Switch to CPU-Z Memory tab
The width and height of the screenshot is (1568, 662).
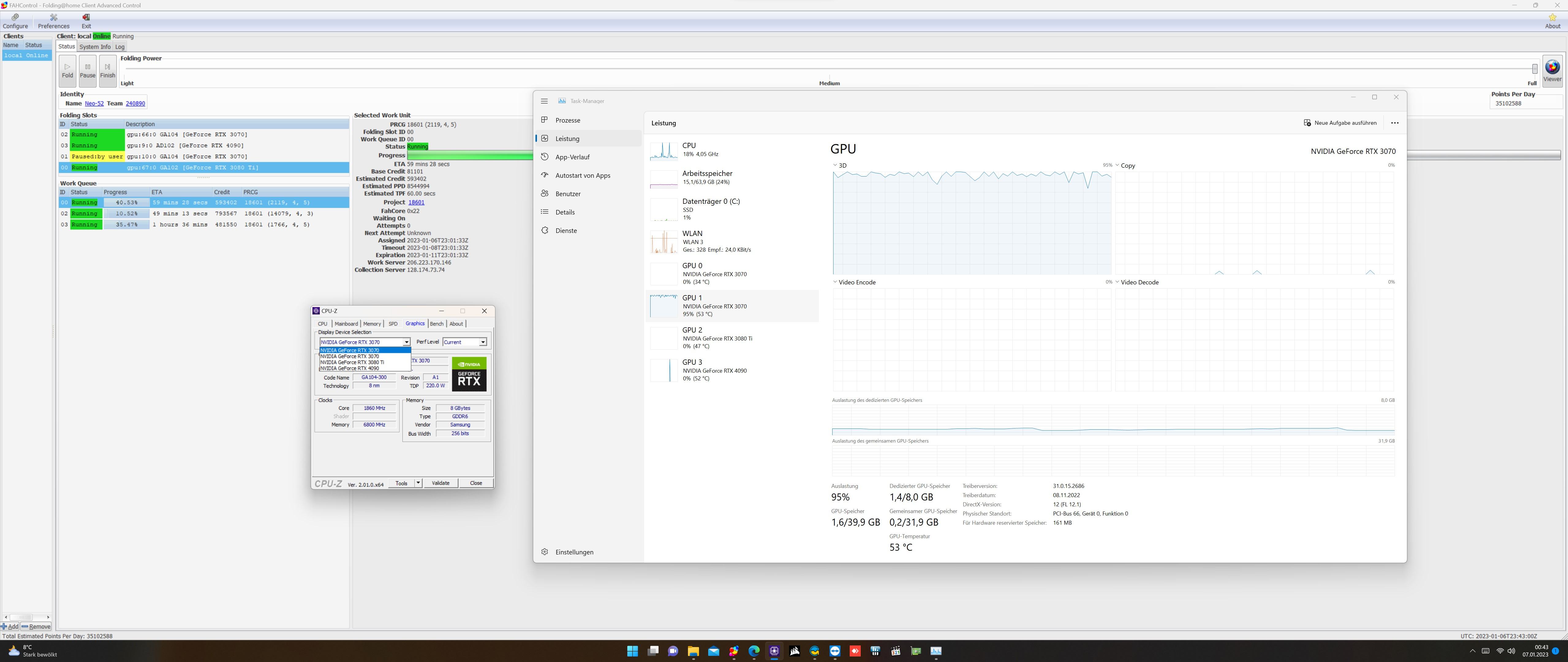pos(372,324)
